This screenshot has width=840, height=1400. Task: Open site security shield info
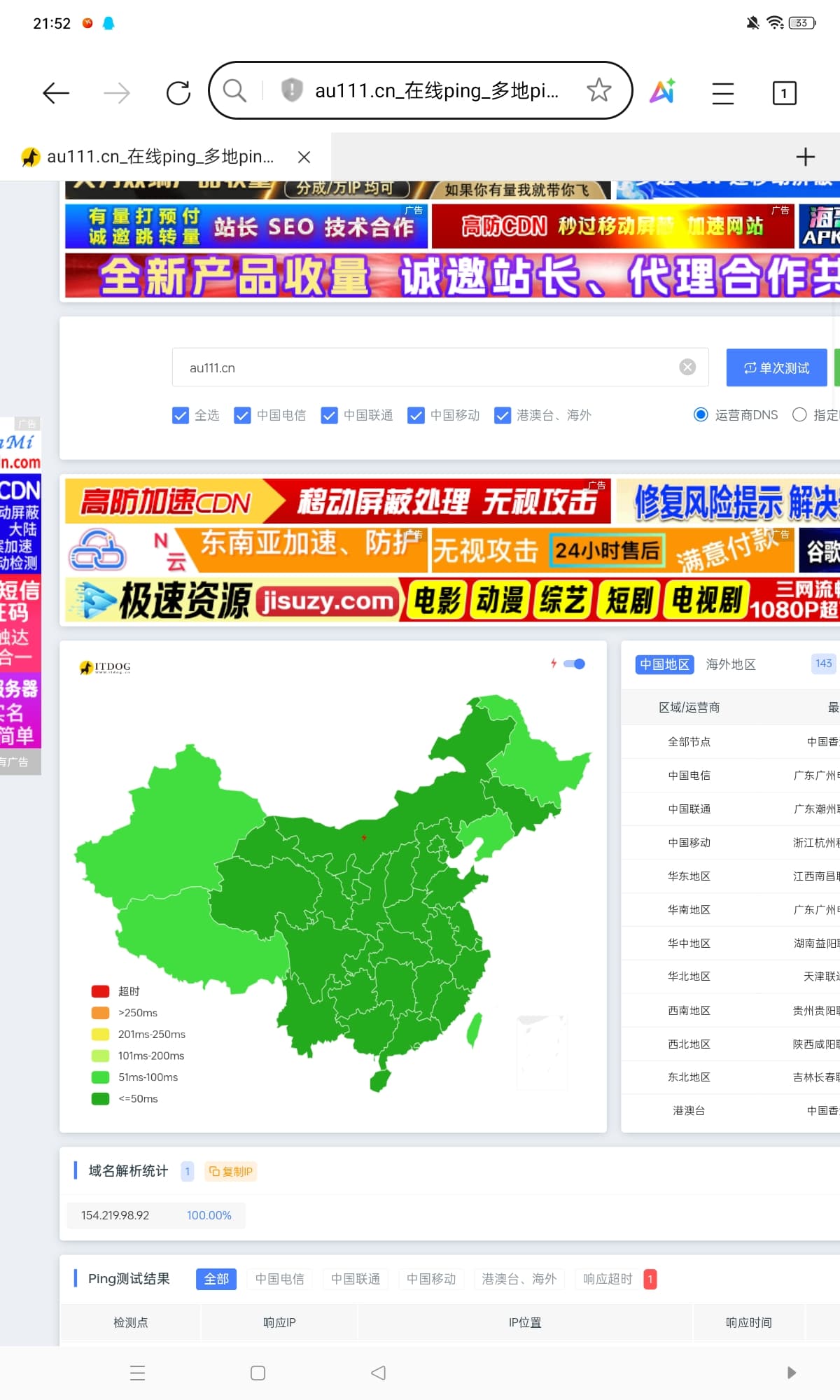pyautogui.click(x=291, y=90)
